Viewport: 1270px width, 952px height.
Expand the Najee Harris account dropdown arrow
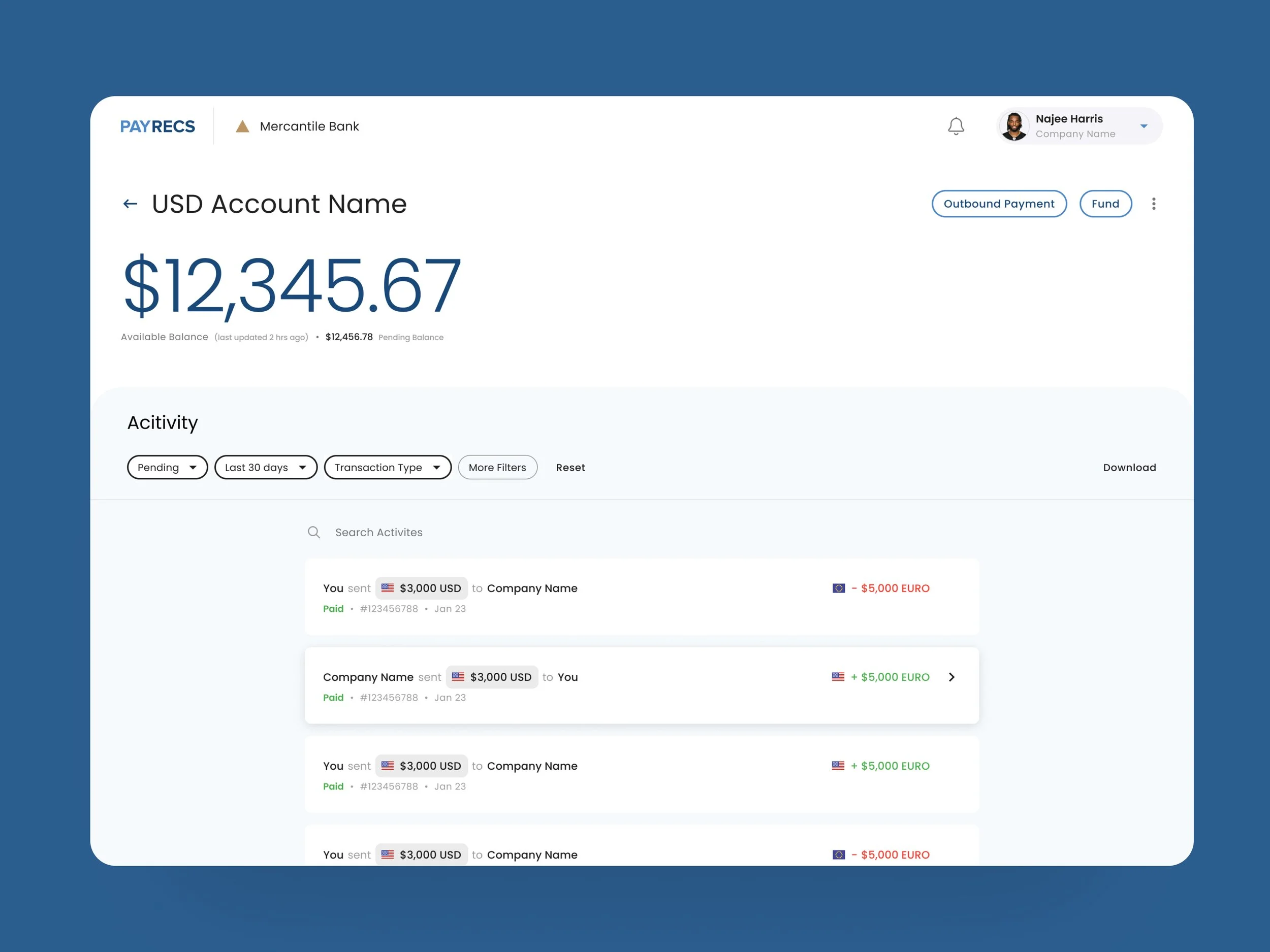coord(1144,126)
